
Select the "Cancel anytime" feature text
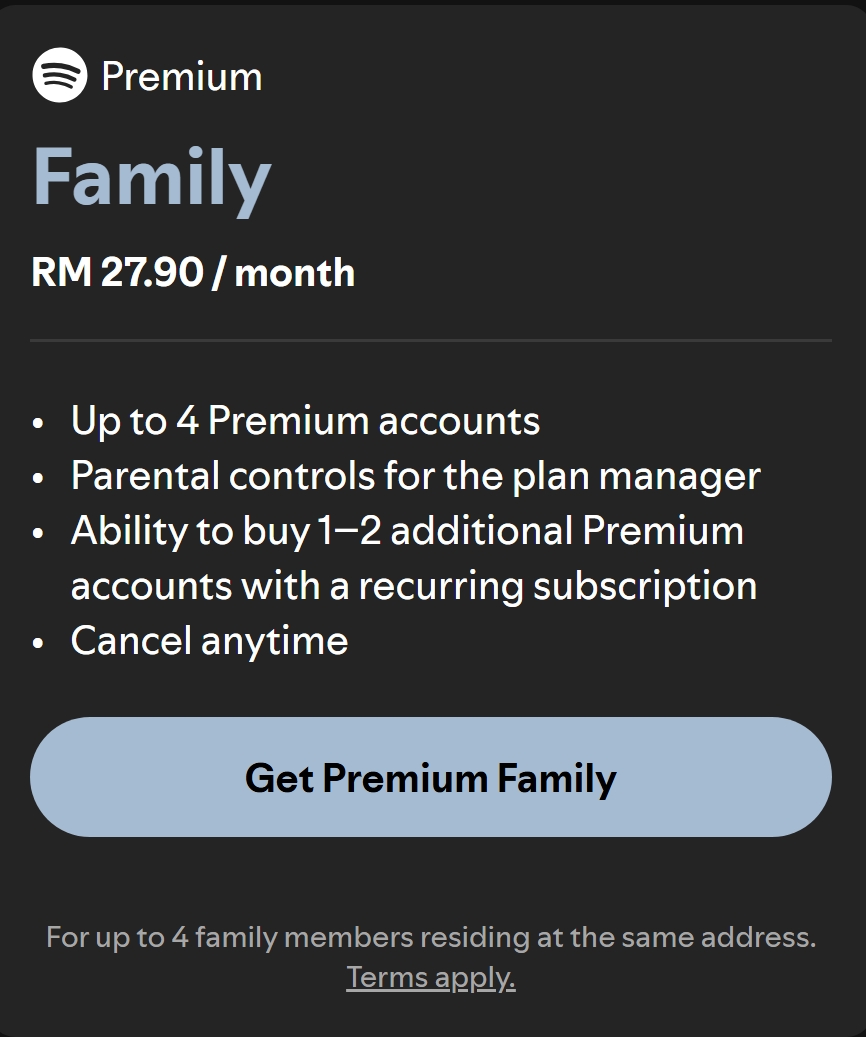click(209, 641)
